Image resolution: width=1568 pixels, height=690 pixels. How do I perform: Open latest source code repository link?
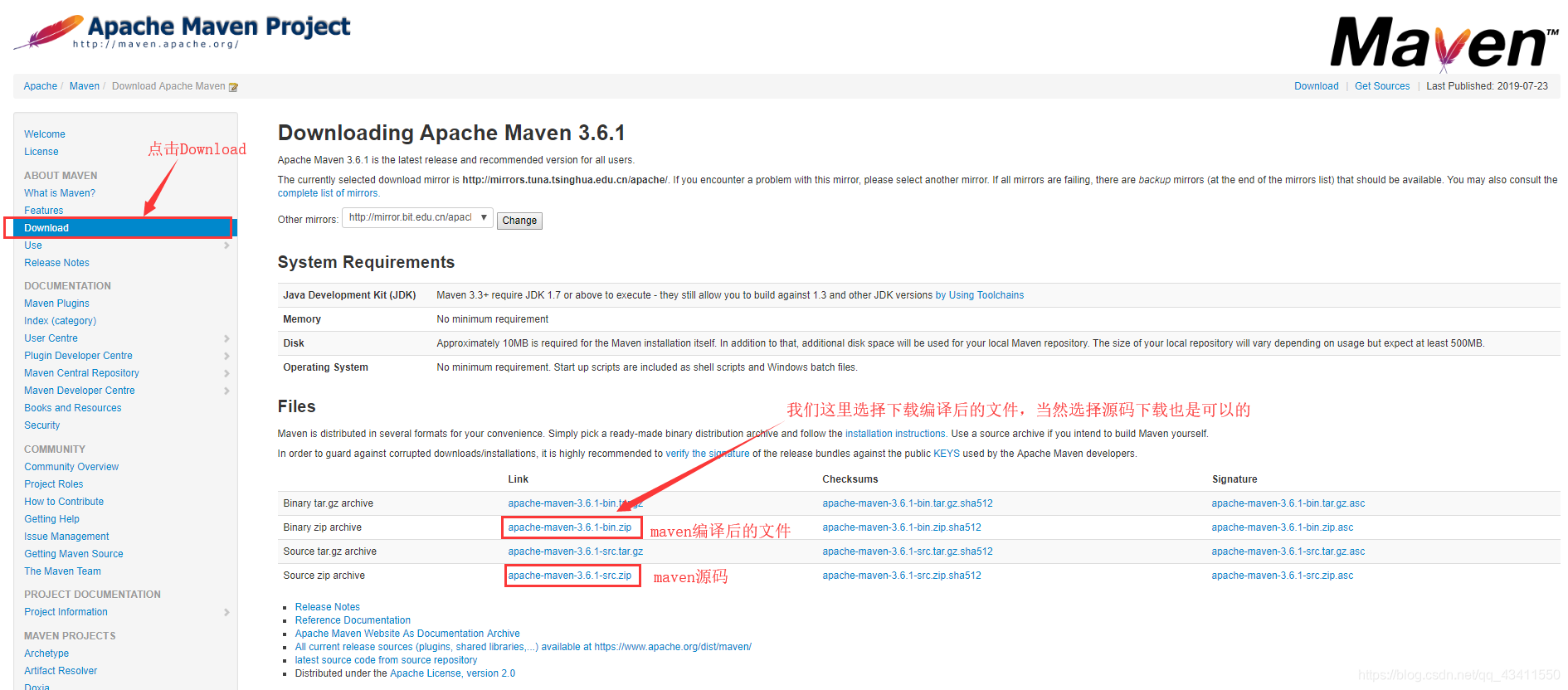[x=387, y=660]
